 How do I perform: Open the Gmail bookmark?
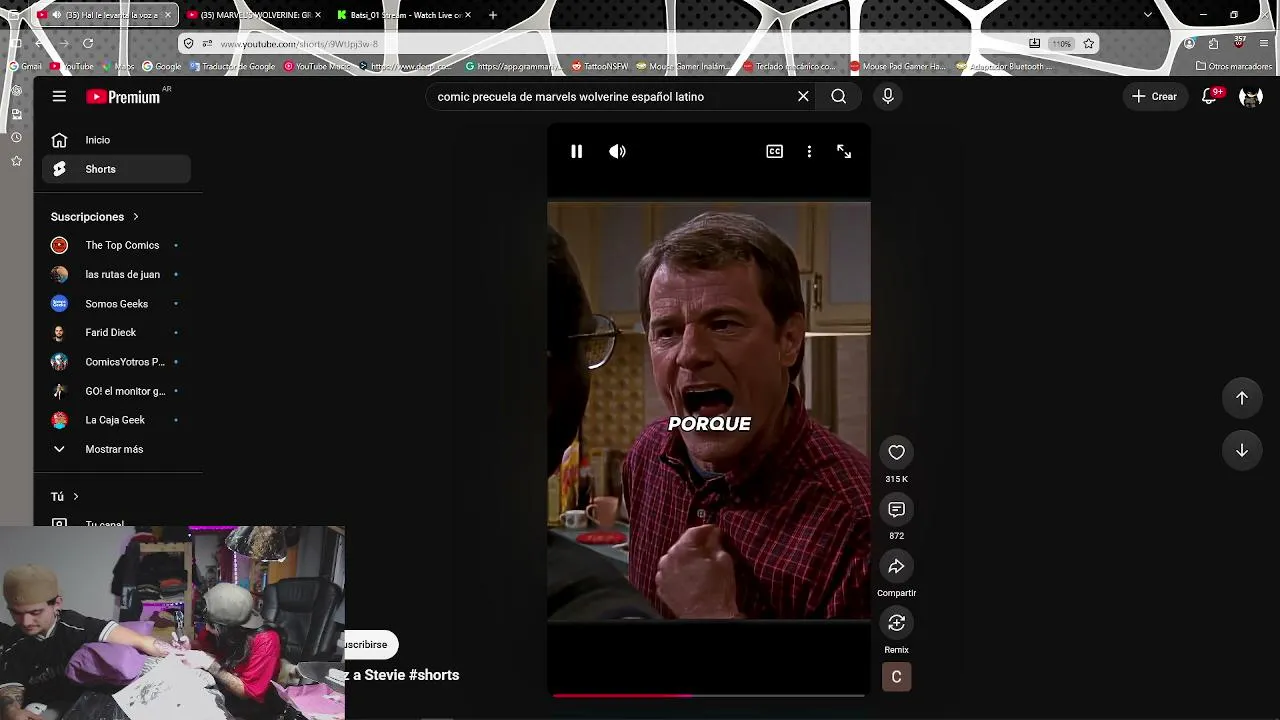(26, 67)
